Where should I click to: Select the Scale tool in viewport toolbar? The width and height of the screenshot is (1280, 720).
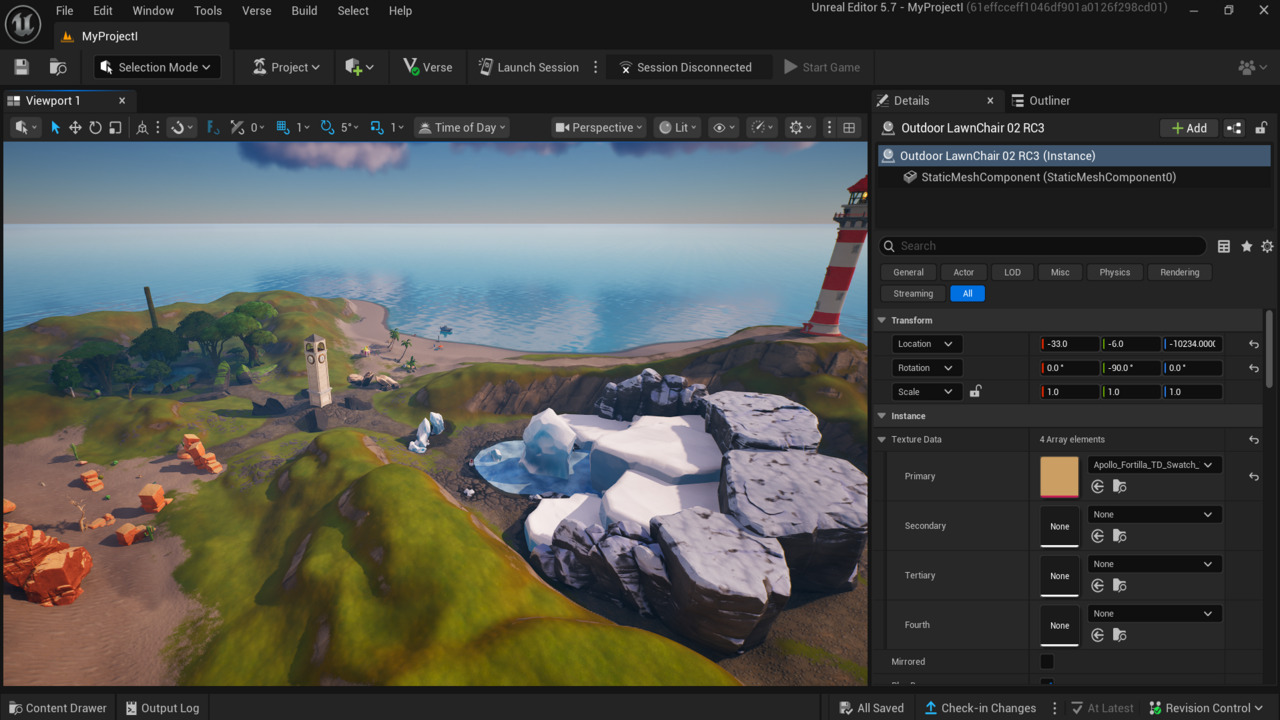115,127
